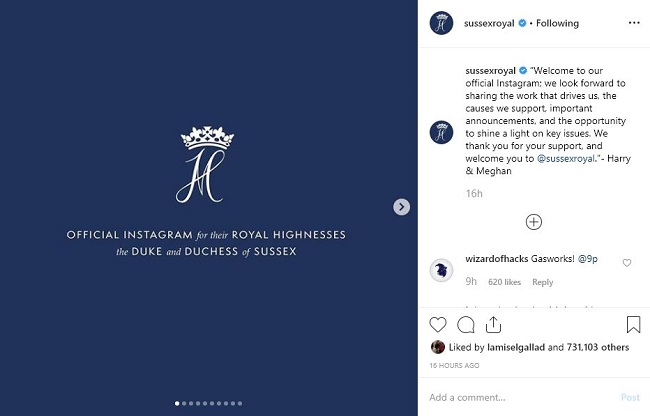Like wizardofhacks comment heart
The image size is (650, 416).
point(627,263)
